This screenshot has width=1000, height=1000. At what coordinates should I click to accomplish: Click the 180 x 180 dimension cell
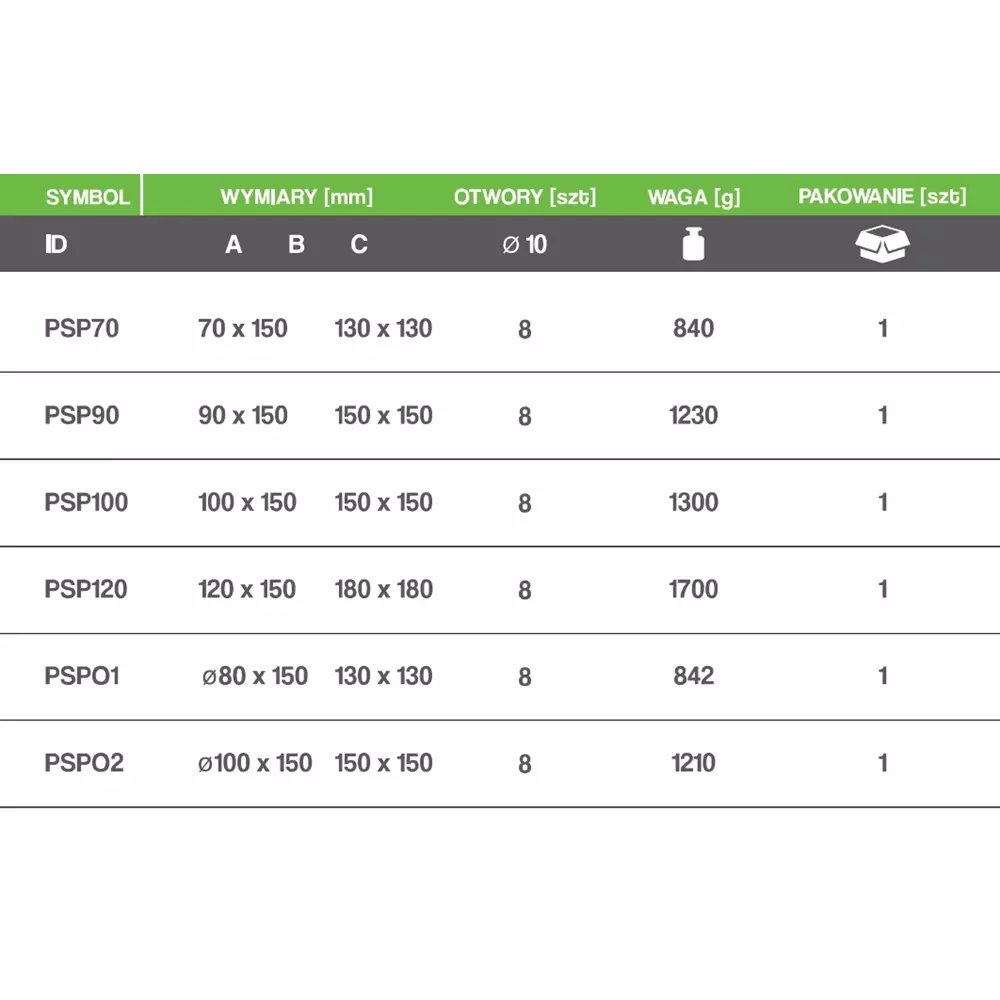(x=384, y=589)
